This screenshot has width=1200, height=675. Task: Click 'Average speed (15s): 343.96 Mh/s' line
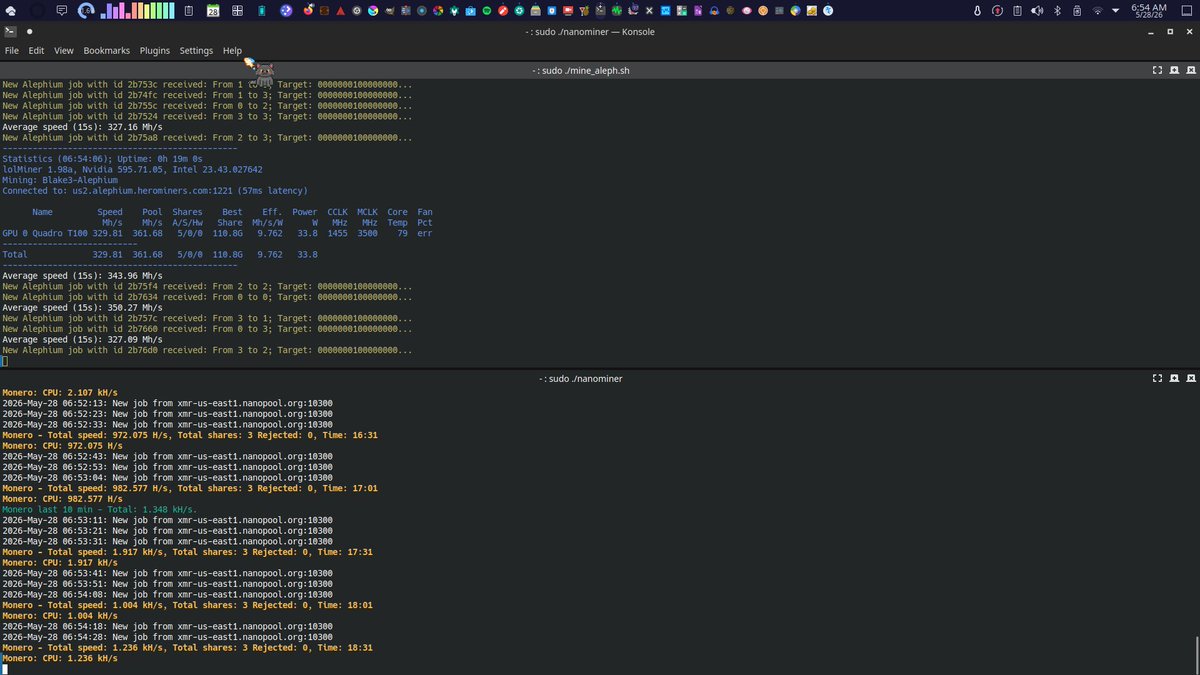click(x=82, y=276)
